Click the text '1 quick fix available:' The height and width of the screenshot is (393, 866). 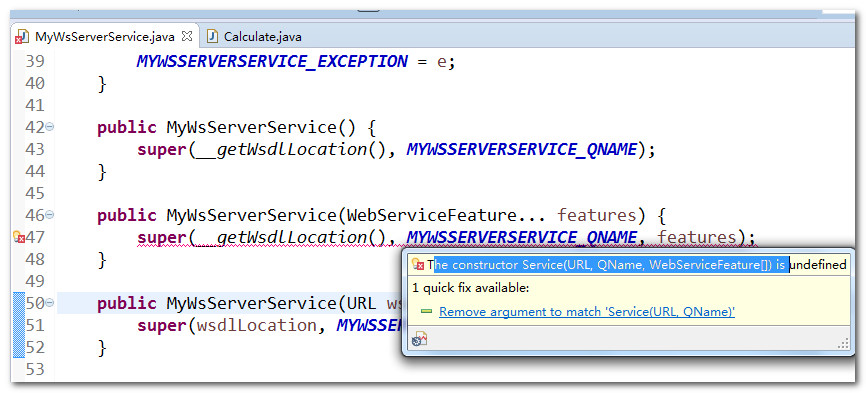tap(471, 288)
